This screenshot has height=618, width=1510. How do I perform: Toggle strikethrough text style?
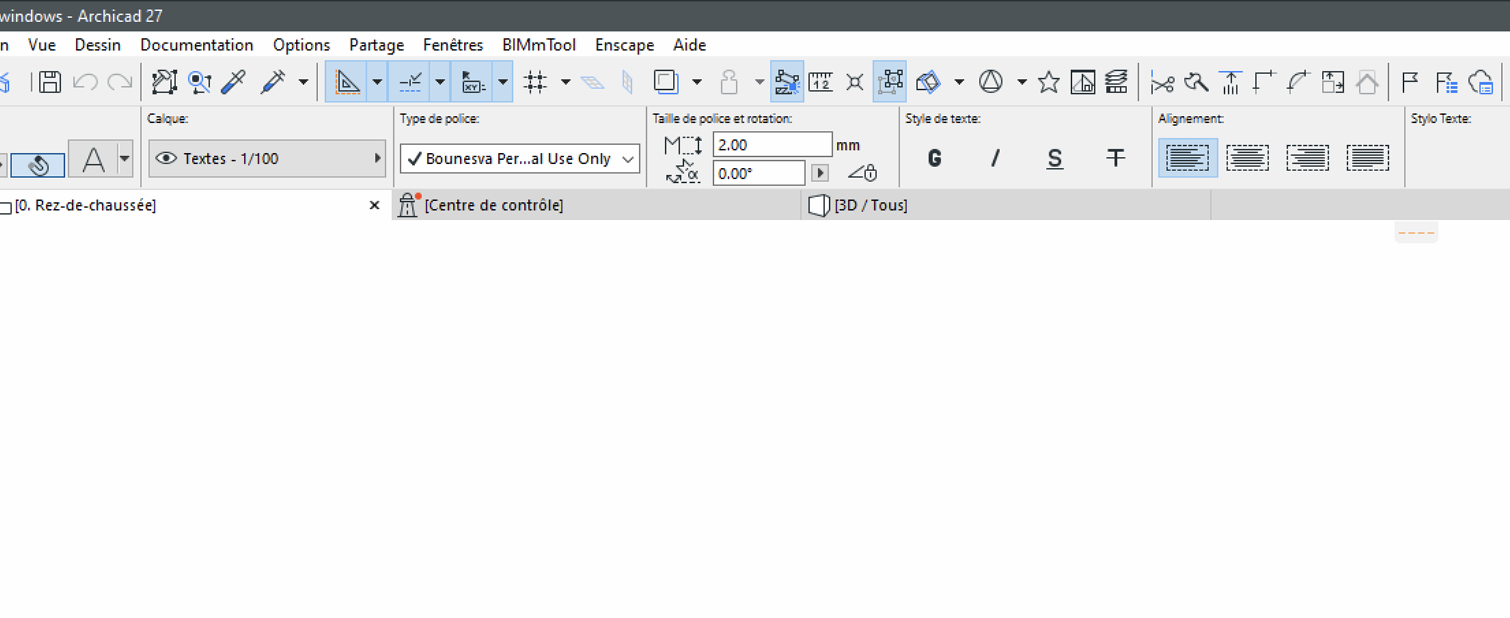click(x=1116, y=158)
